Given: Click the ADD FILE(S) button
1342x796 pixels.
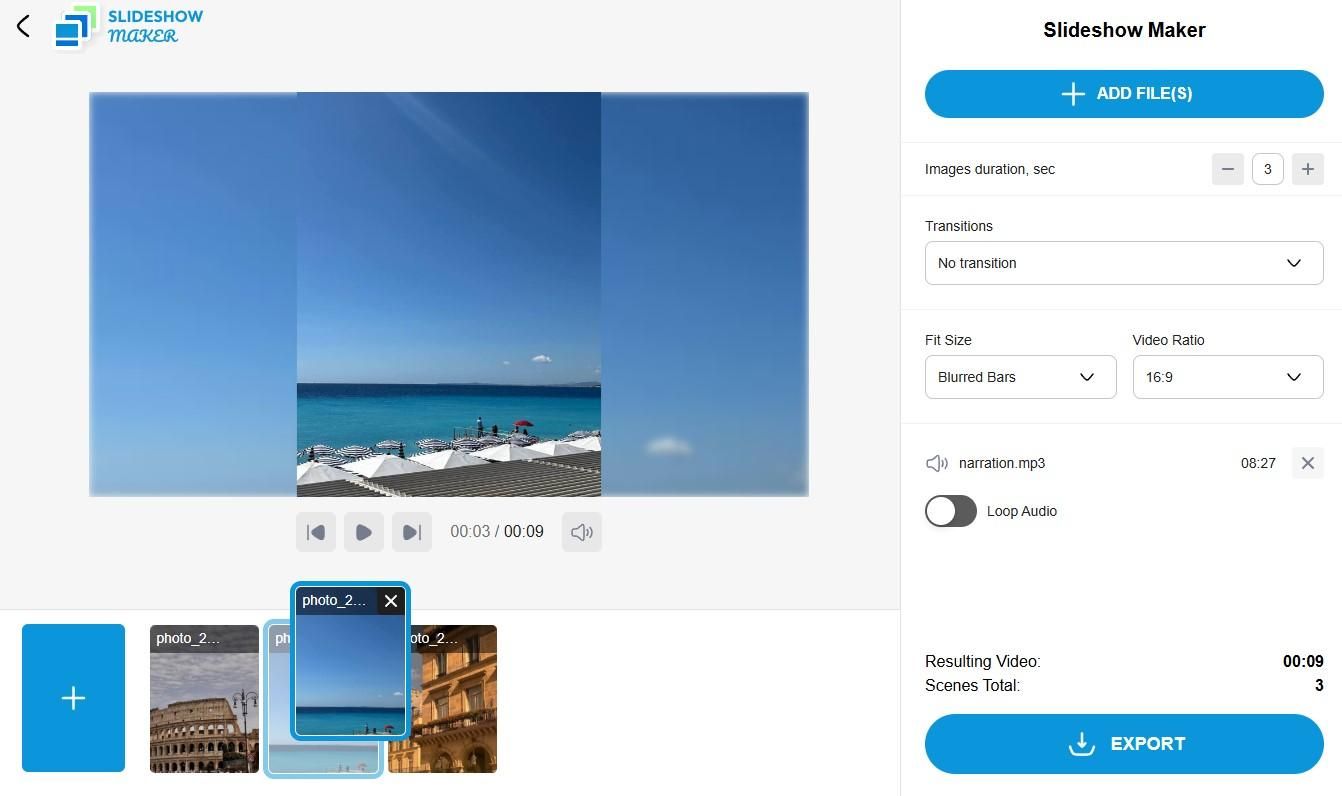Looking at the screenshot, I should pos(1124,94).
